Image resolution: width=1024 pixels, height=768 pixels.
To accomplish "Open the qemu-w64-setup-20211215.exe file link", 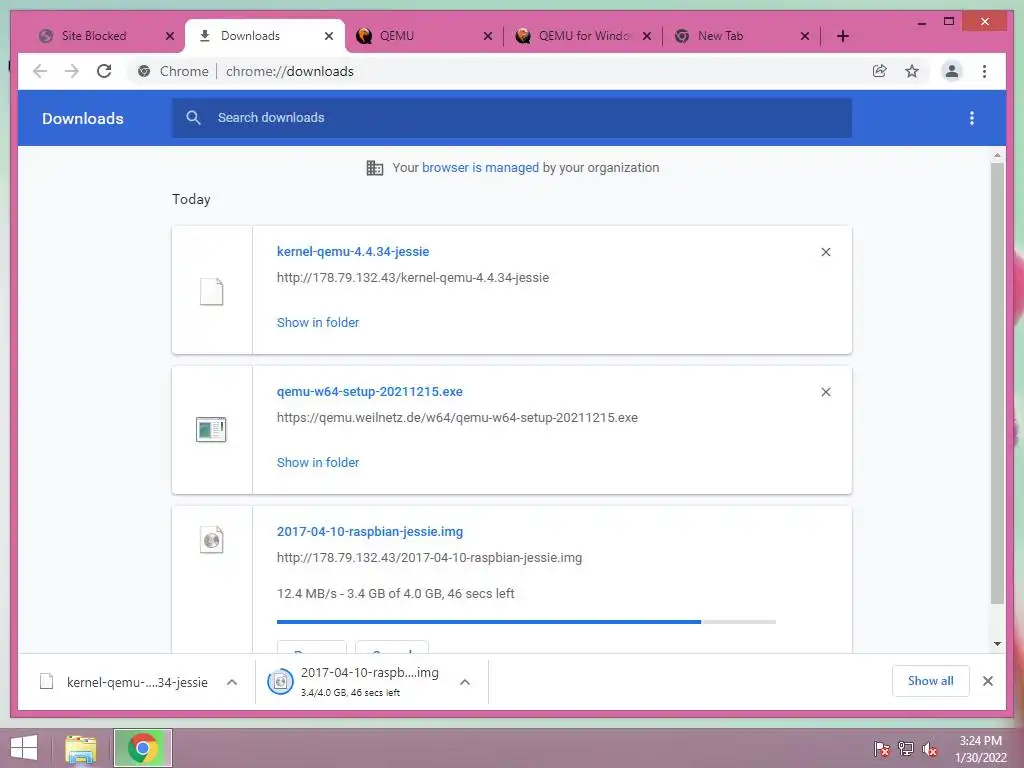I will point(370,391).
